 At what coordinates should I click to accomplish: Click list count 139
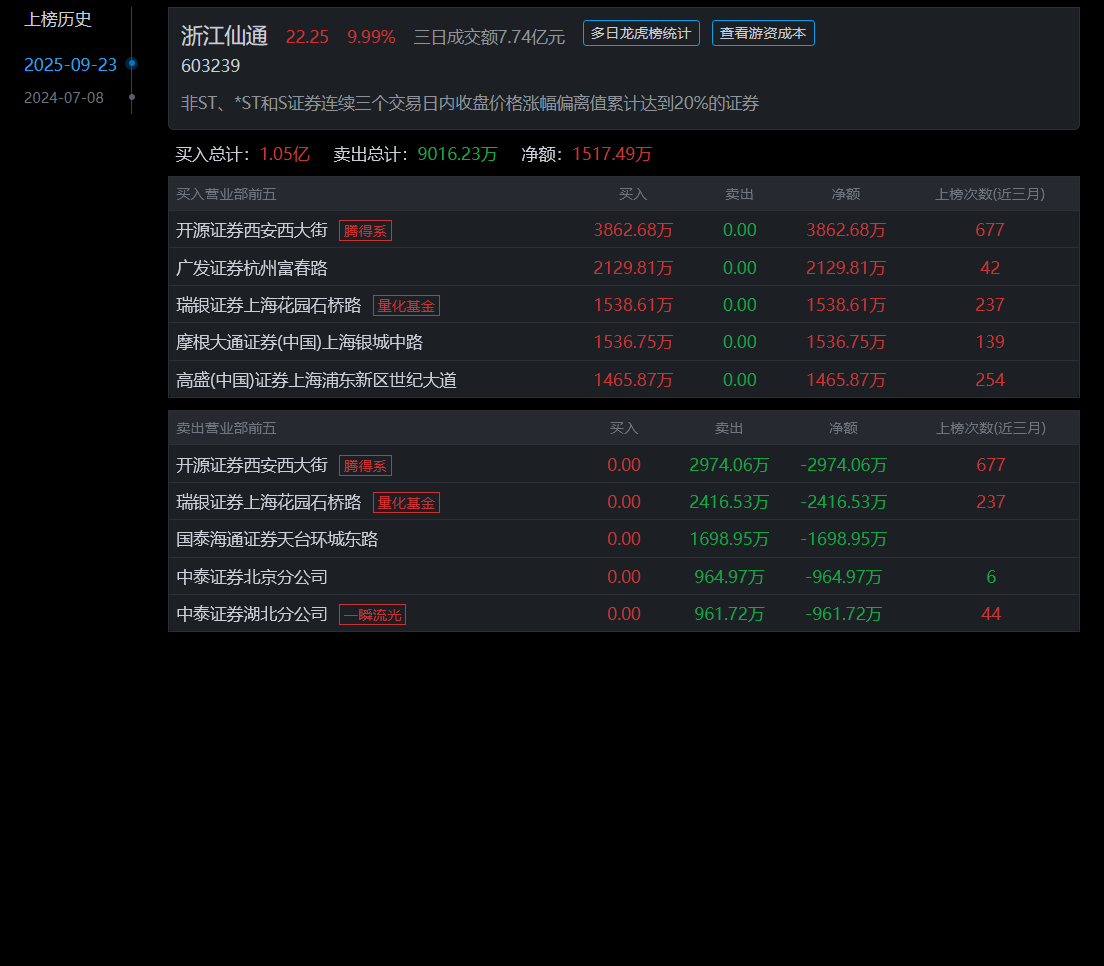(x=990, y=342)
